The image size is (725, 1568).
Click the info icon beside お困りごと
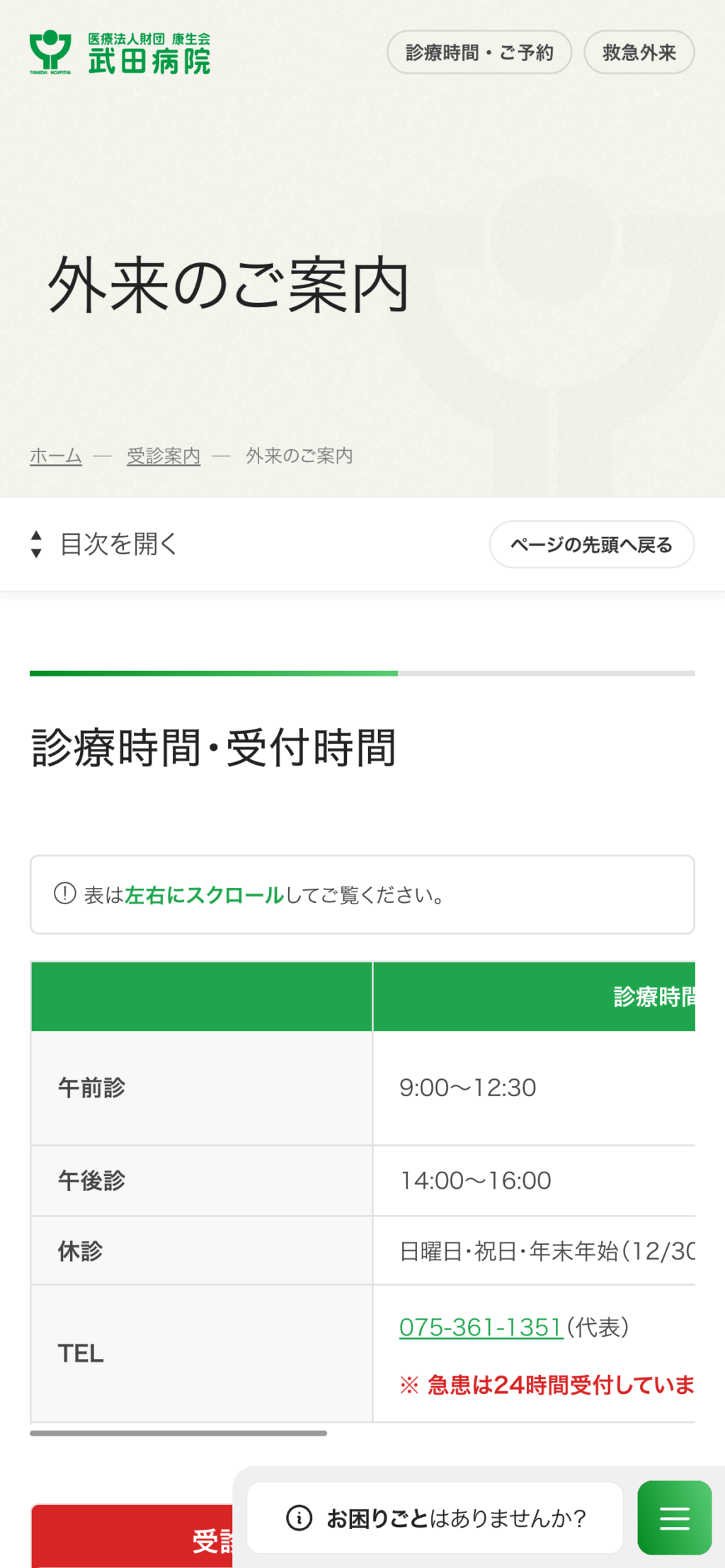point(299,1518)
